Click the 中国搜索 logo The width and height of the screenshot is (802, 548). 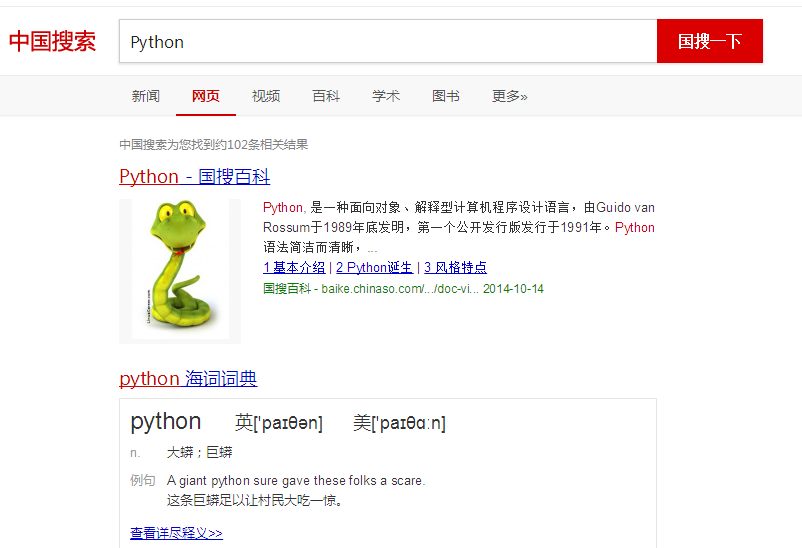(x=53, y=41)
